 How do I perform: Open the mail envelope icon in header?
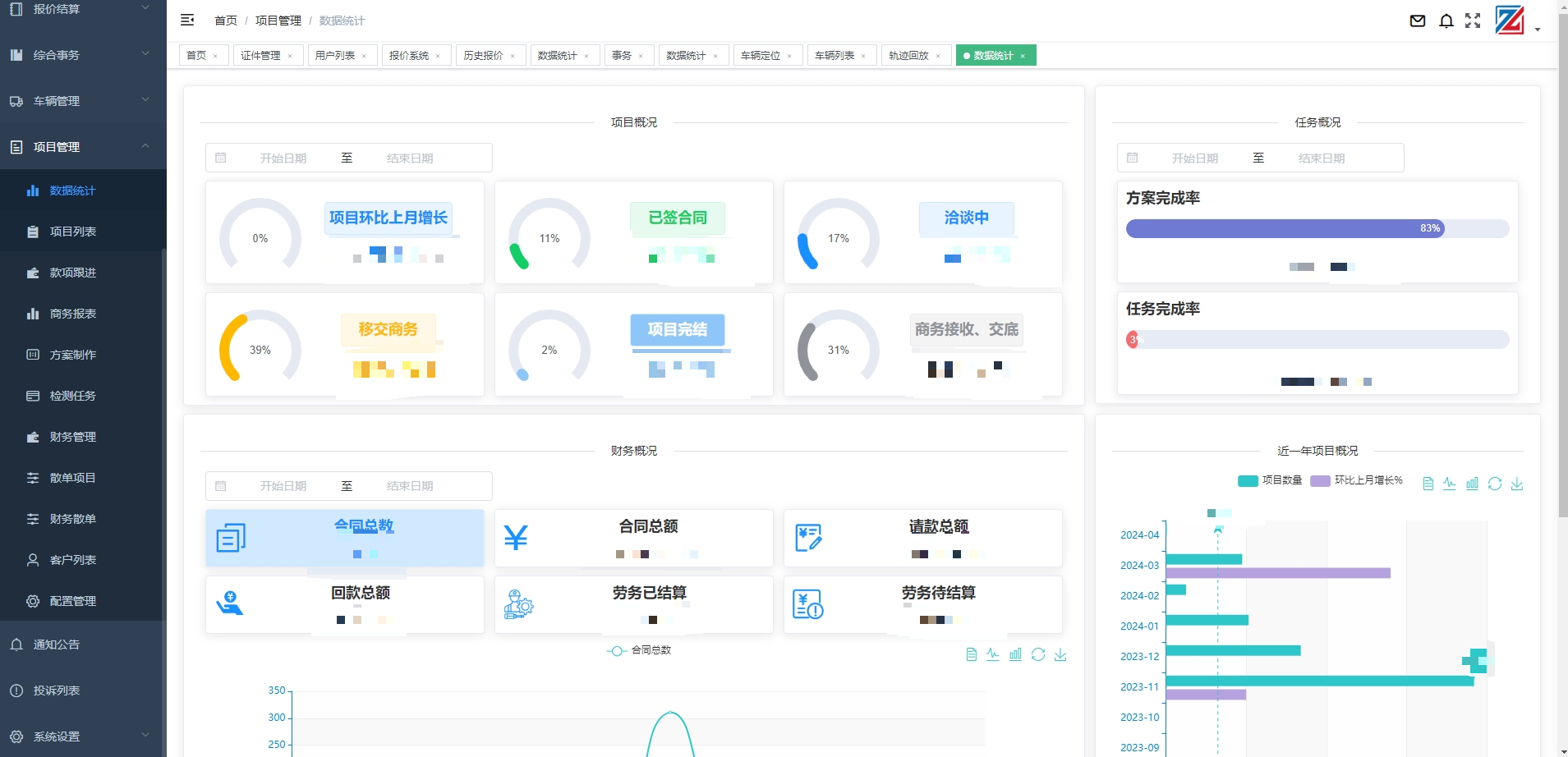1418,21
